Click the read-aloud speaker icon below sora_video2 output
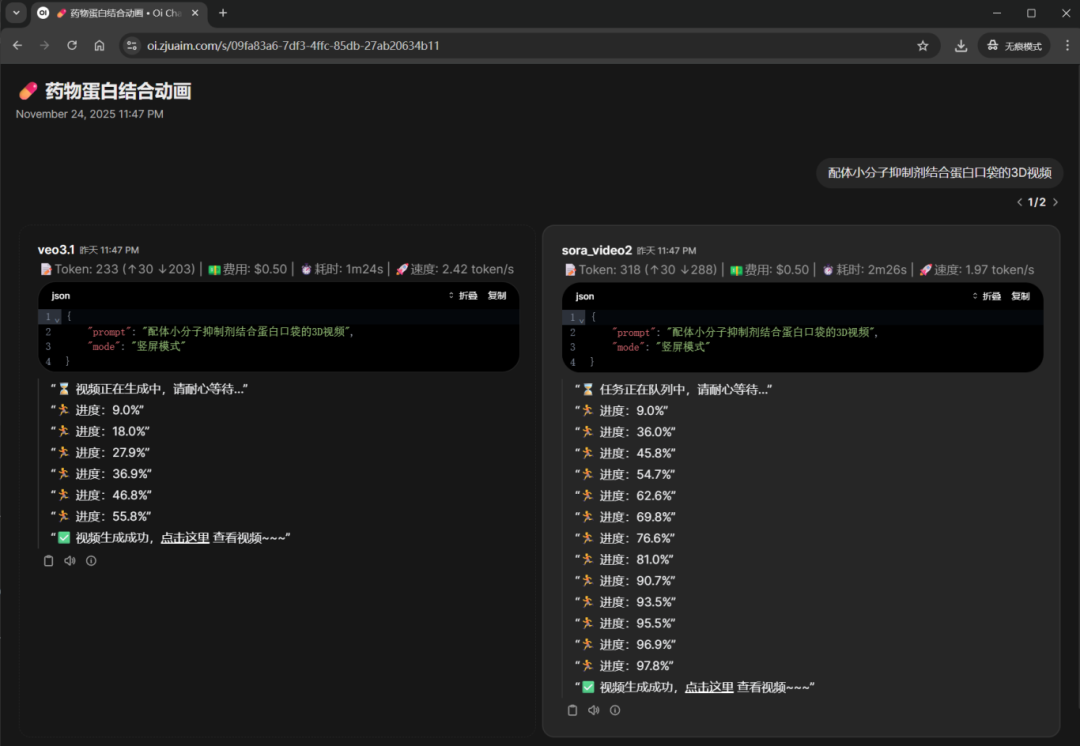Screen dimensions: 1080x746 coord(593,710)
